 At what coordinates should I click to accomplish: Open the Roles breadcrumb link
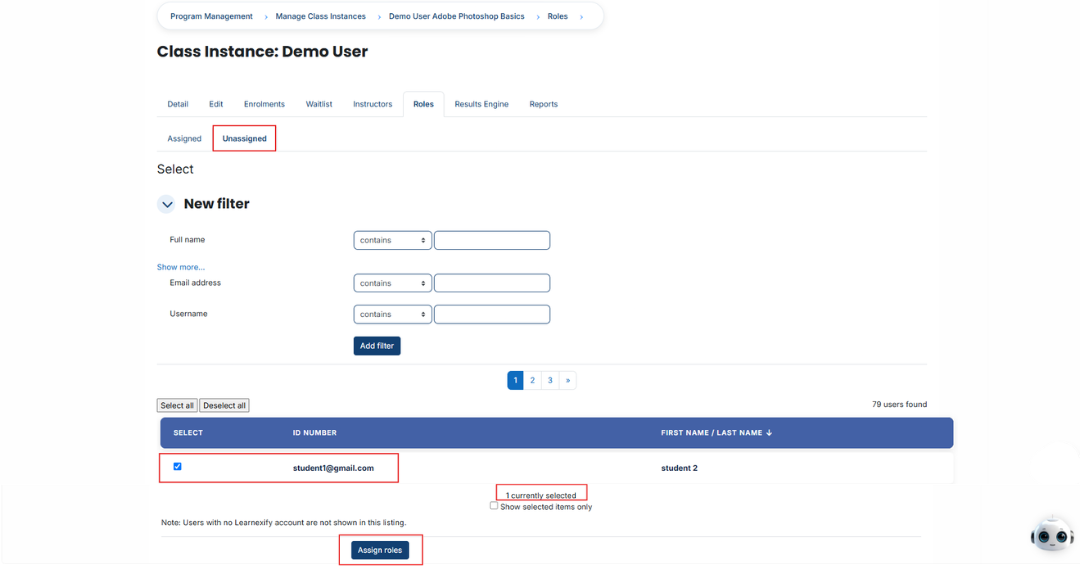coord(558,17)
